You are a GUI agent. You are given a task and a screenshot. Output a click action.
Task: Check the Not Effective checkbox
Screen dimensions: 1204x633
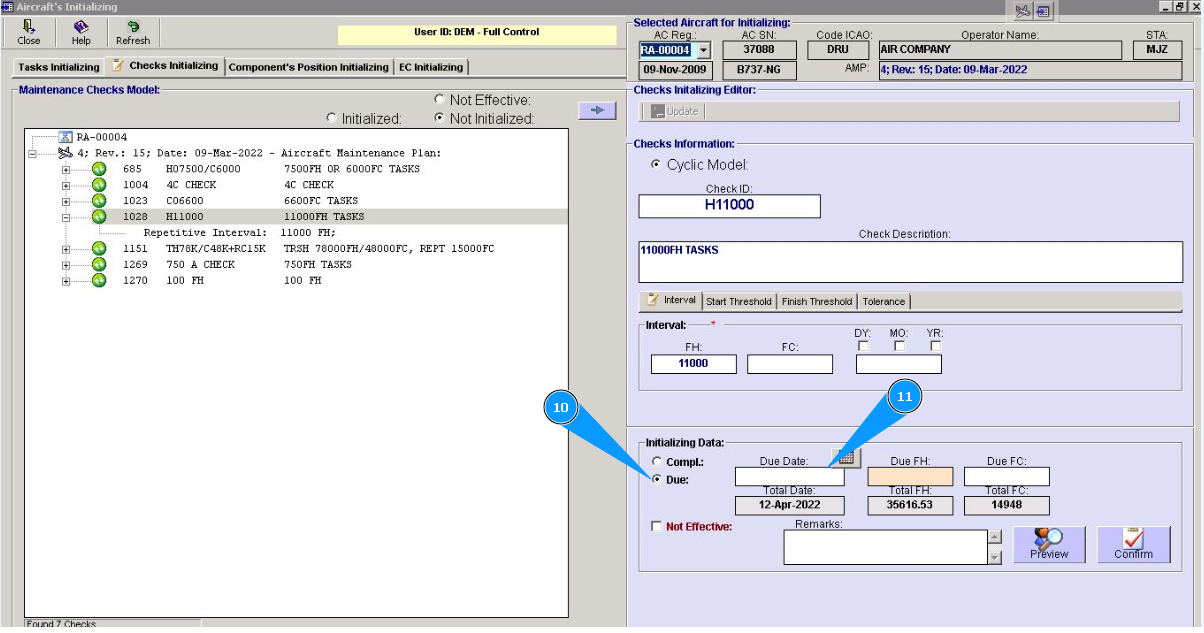[x=656, y=526]
